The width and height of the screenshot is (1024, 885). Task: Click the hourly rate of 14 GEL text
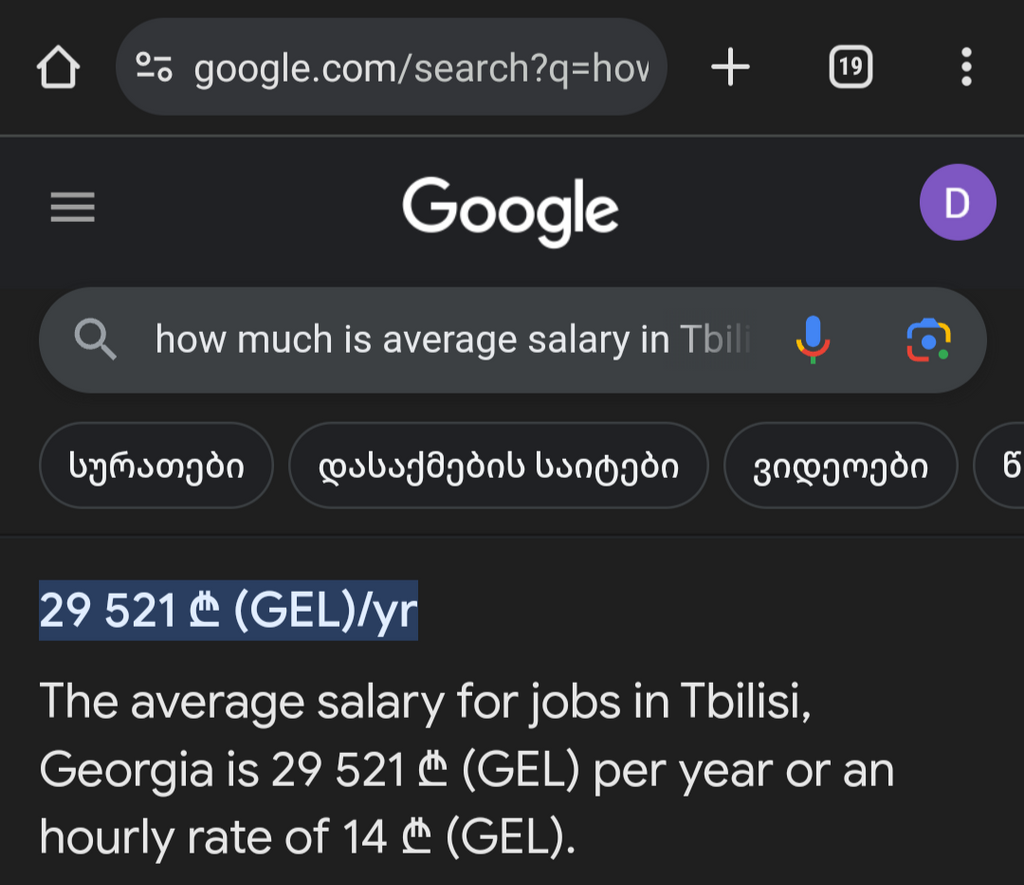click(x=307, y=837)
